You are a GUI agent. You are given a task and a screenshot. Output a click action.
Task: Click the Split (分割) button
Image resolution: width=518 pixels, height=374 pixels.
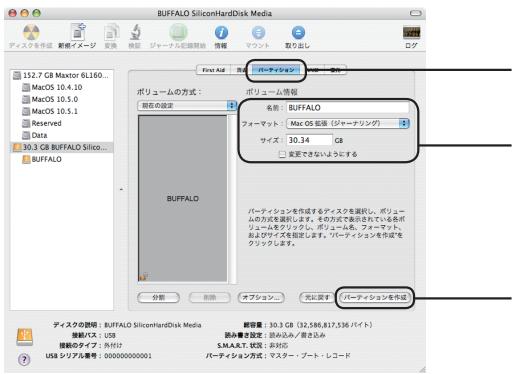(x=158, y=297)
